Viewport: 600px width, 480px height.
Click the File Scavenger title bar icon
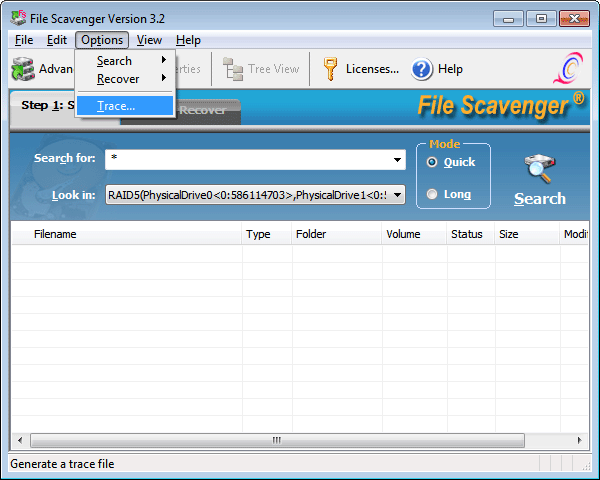[x=18, y=18]
